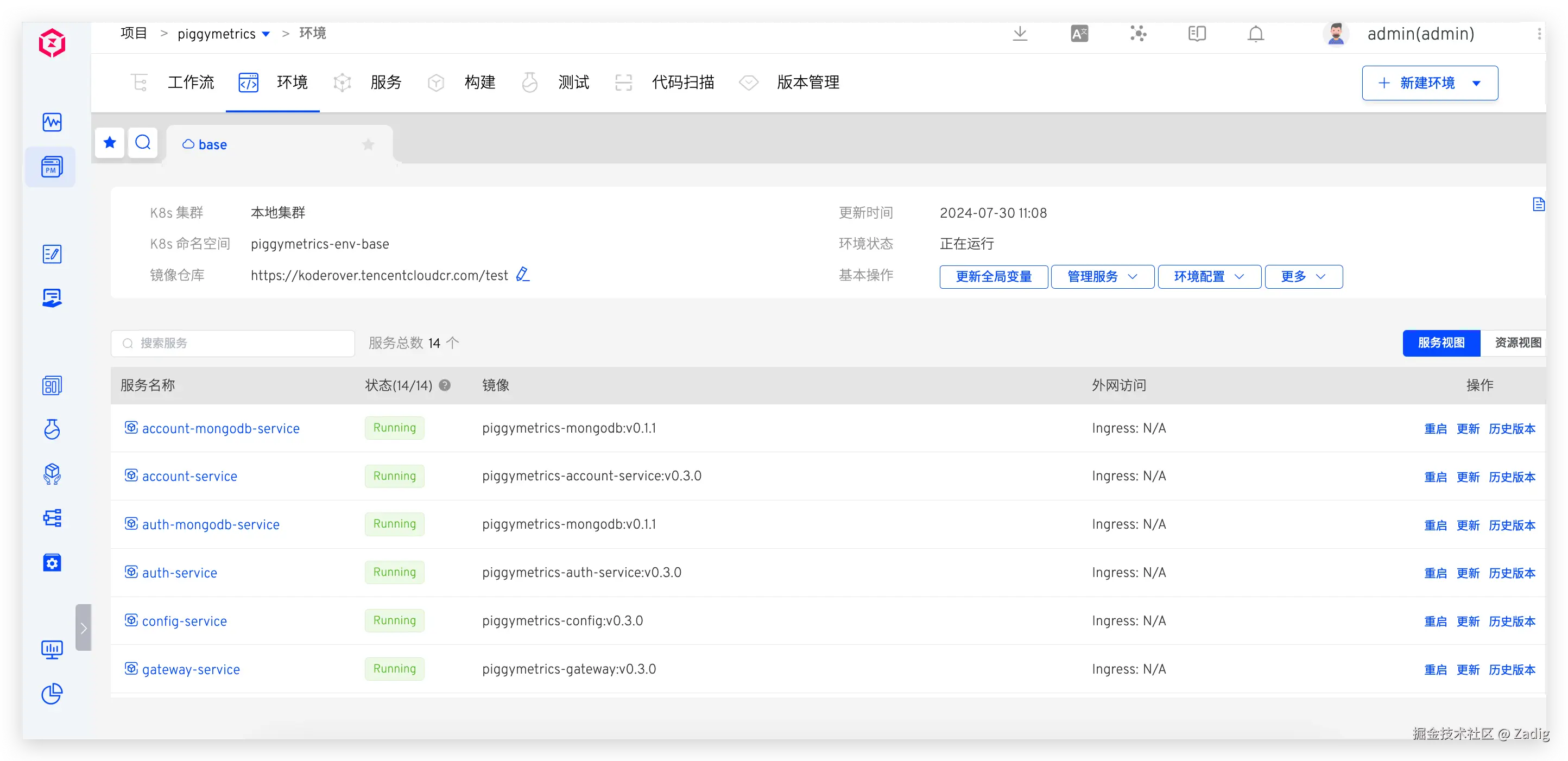This screenshot has width=1568, height=761.
Task: Click the environment search magnifier icon
Action: pyautogui.click(x=143, y=143)
